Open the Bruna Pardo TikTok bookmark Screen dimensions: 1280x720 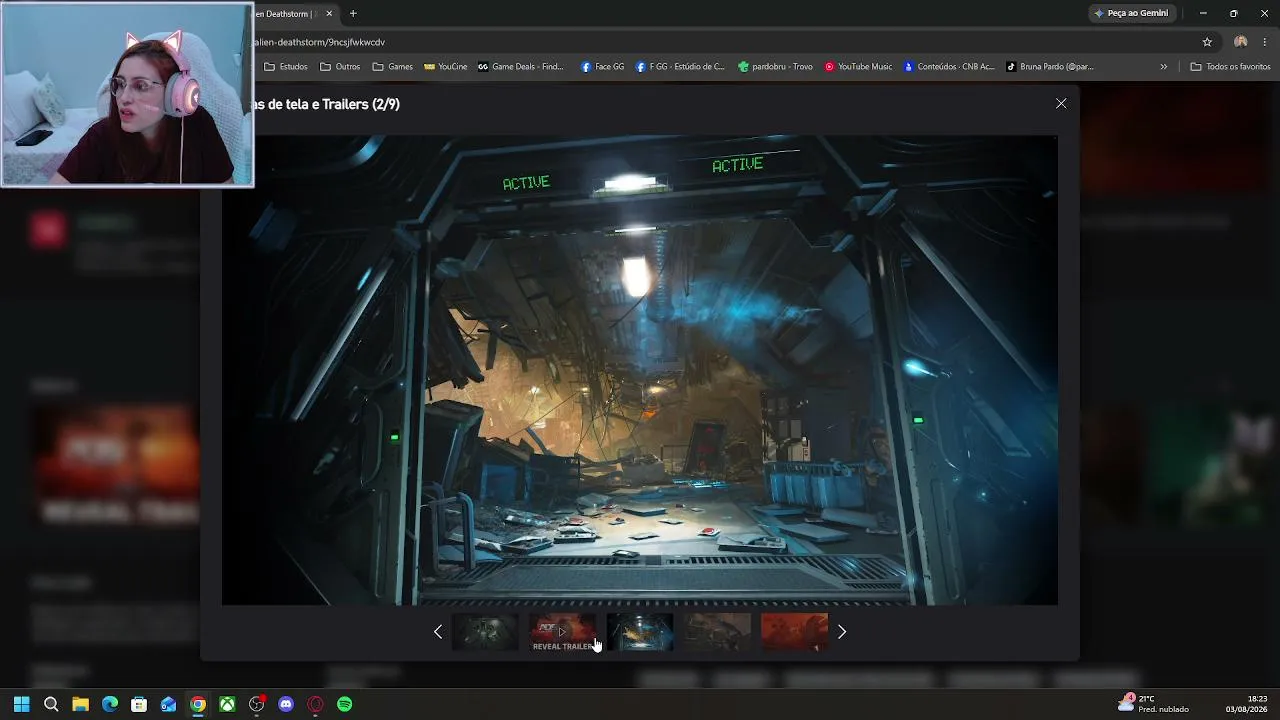pyautogui.click(x=1049, y=67)
